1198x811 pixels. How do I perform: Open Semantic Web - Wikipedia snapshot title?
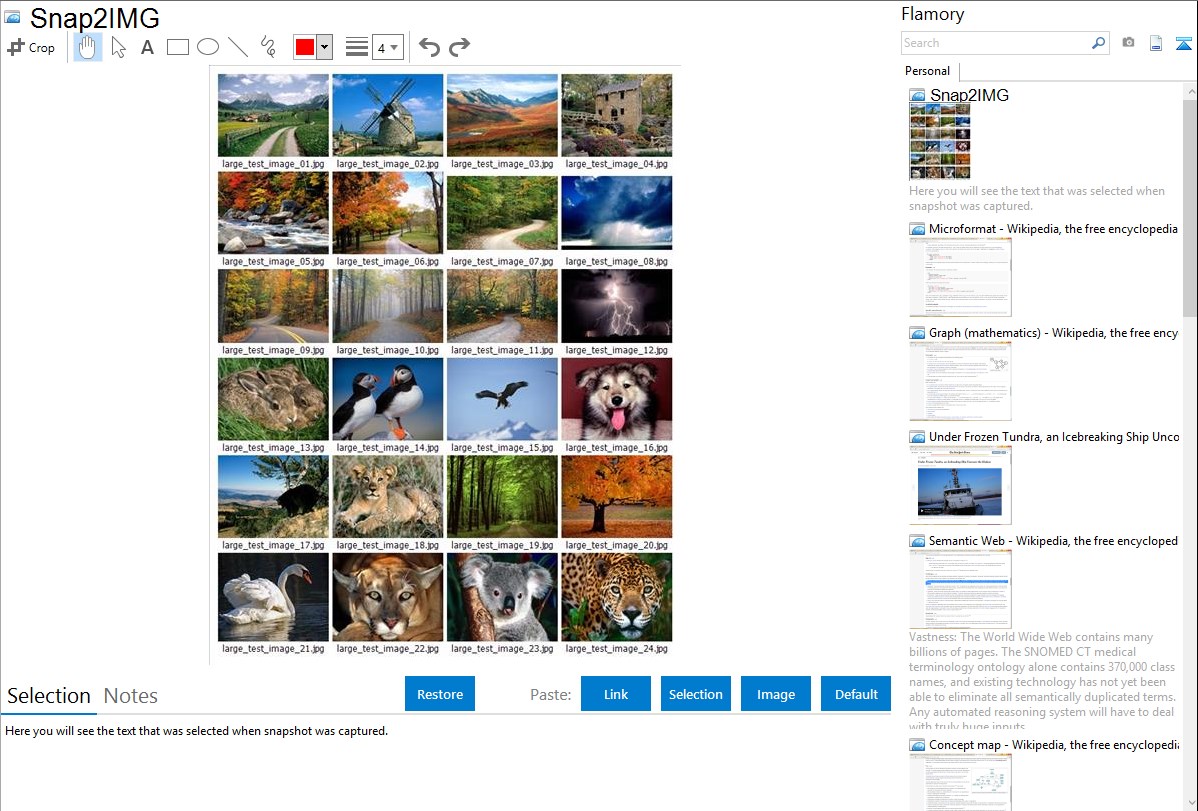point(1053,540)
